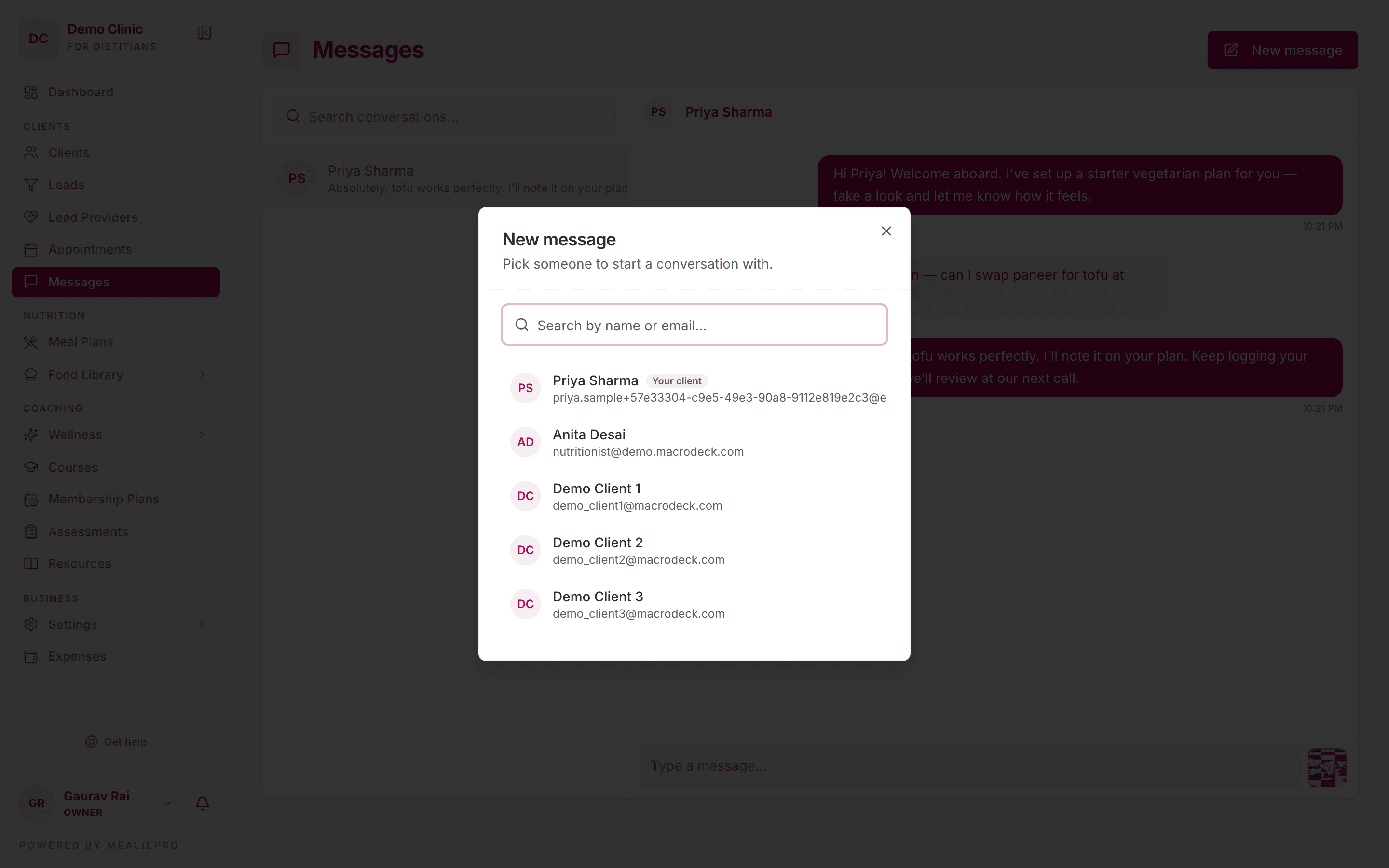Viewport: 1389px width, 868px height.
Task: Open the Gaurav Rai account dropdown
Action: (x=167, y=803)
